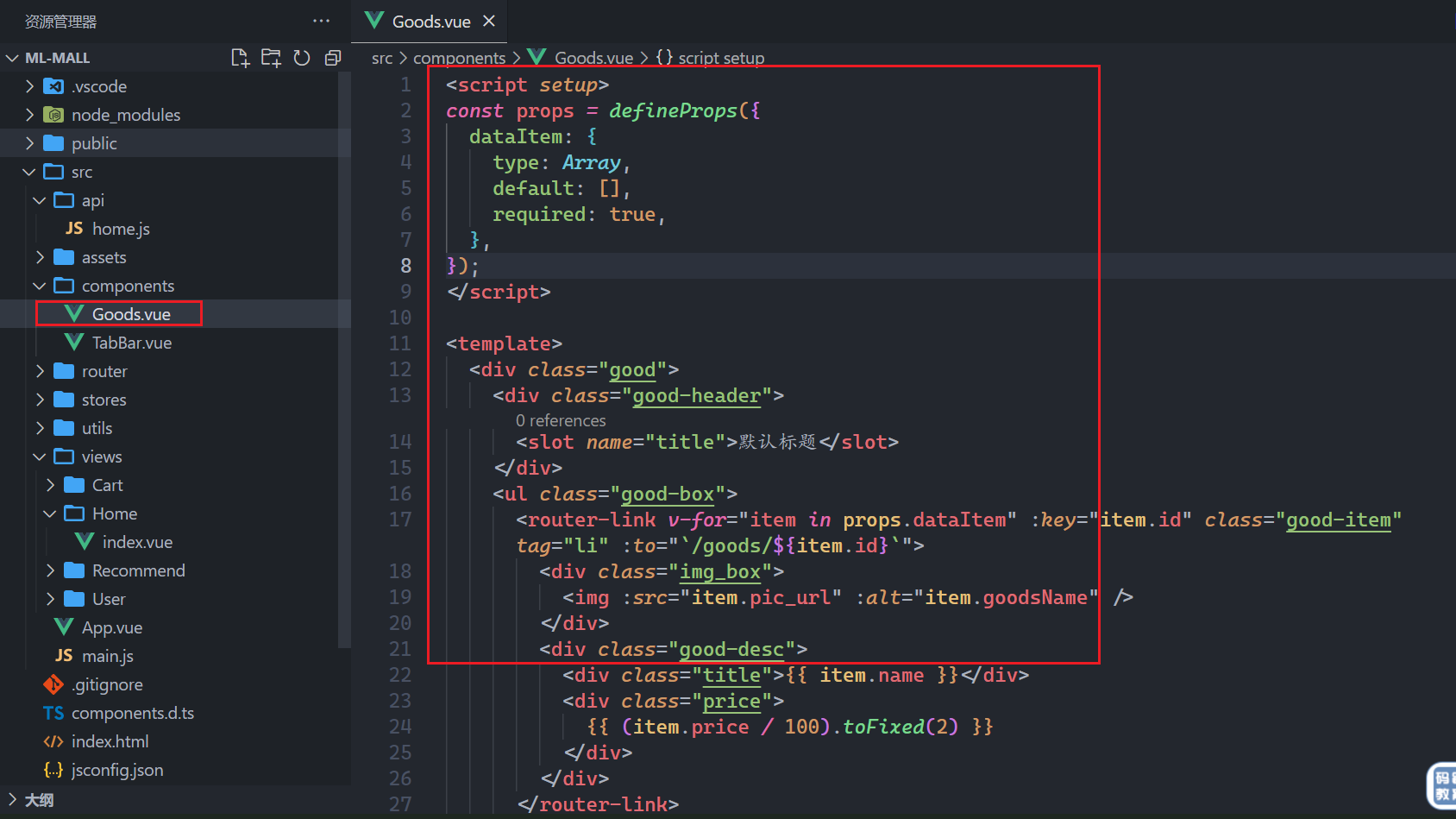Screen dimensions: 1456x819
Task: Expand the Cart folder
Action: point(50,485)
